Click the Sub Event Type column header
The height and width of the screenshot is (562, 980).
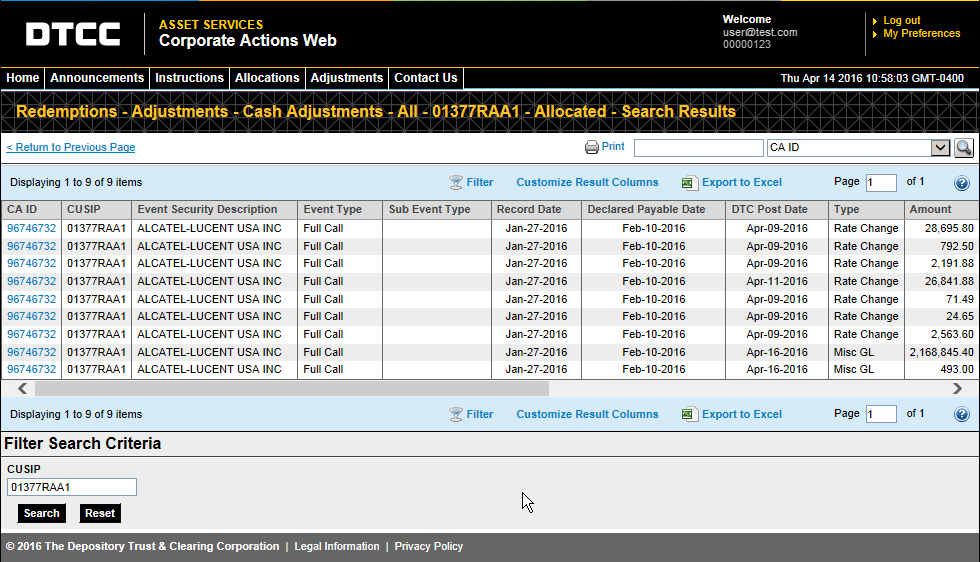tap(437, 209)
